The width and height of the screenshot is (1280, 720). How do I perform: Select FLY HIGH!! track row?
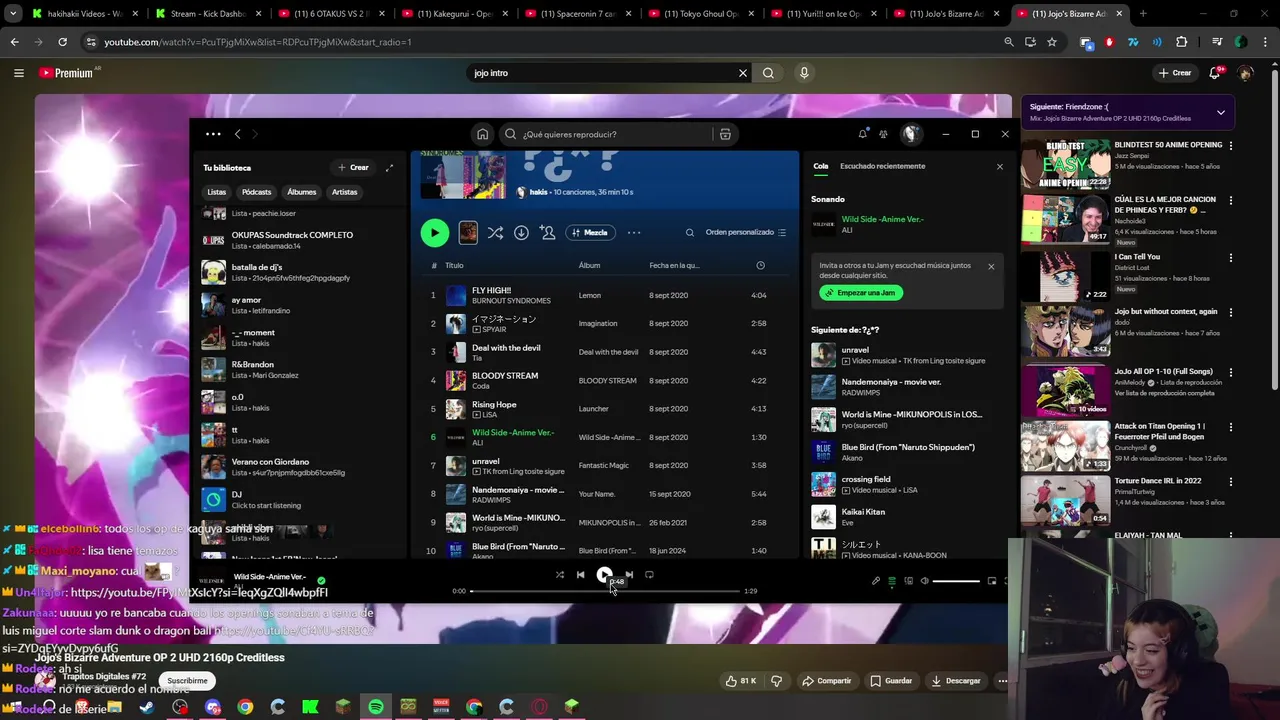tap(605, 295)
